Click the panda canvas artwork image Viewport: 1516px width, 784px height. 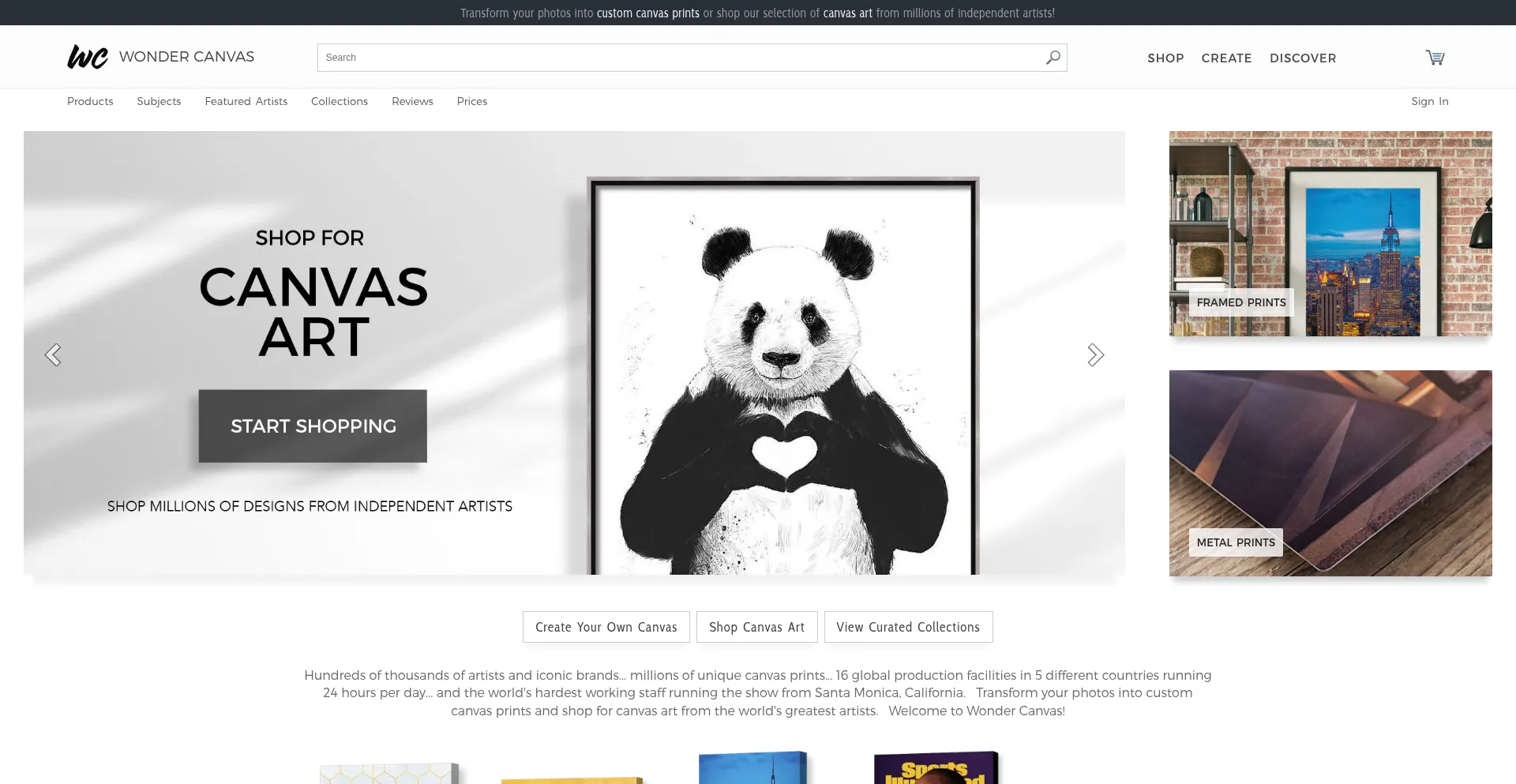point(783,376)
